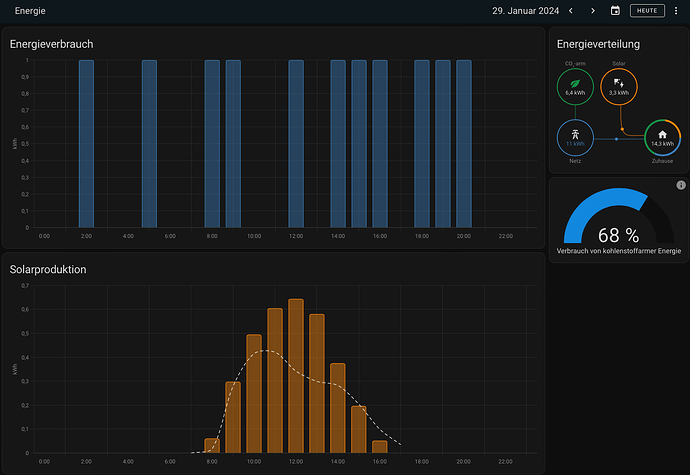Click the date label 29. Januar 2024

pos(525,11)
